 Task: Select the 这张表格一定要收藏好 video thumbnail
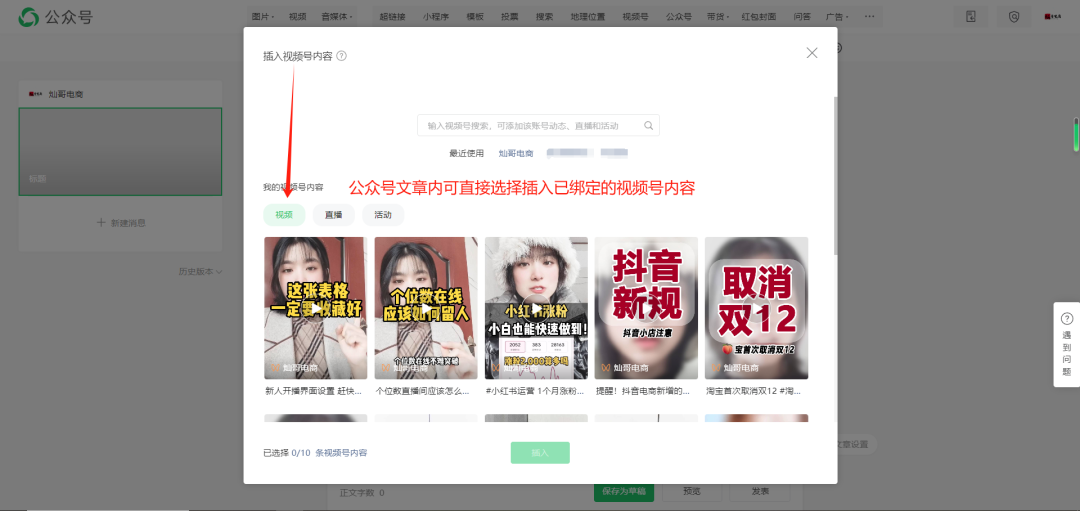(315, 308)
